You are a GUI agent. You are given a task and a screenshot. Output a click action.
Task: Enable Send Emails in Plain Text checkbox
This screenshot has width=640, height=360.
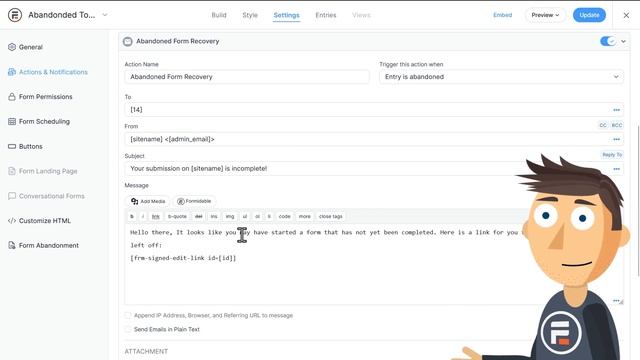pos(128,329)
